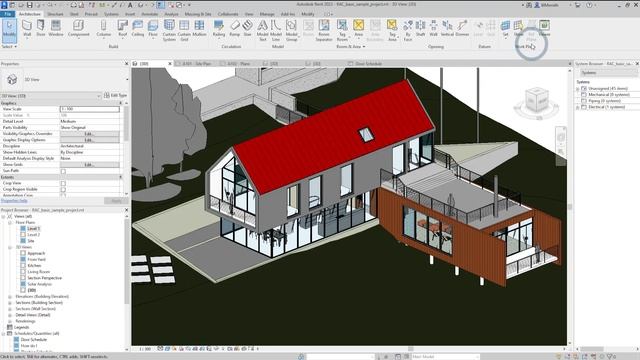Image resolution: width=640 pixels, height=360 pixels.
Task: Toggle the Mechanical systems checkbox in System Browser
Action: (584, 94)
